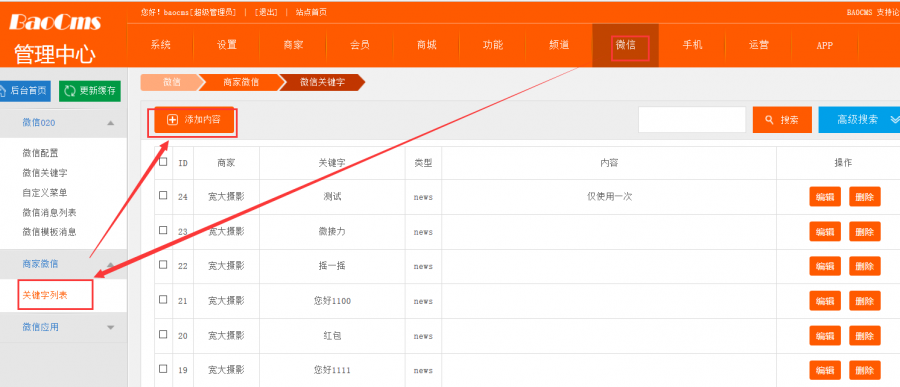Collapse the 微信O2O section arrow
The width and height of the screenshot is (900, 387).
pyautogui.click(x=111, y=123)
